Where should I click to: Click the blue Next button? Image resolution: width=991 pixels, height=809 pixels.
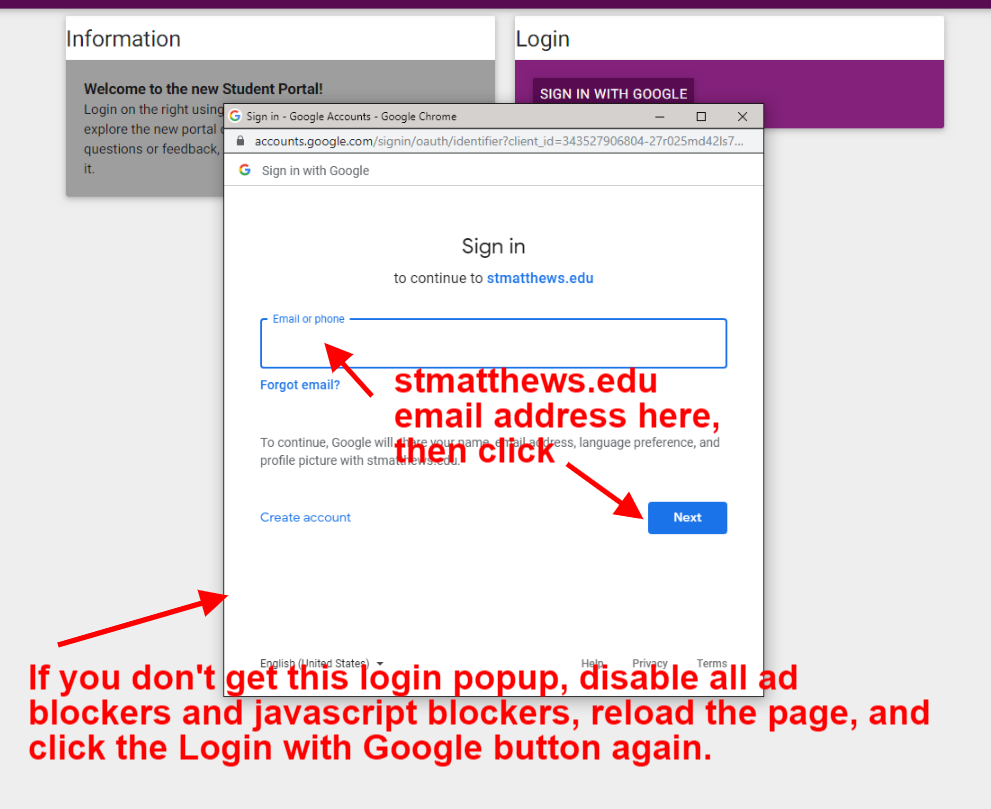click(687, 517)
